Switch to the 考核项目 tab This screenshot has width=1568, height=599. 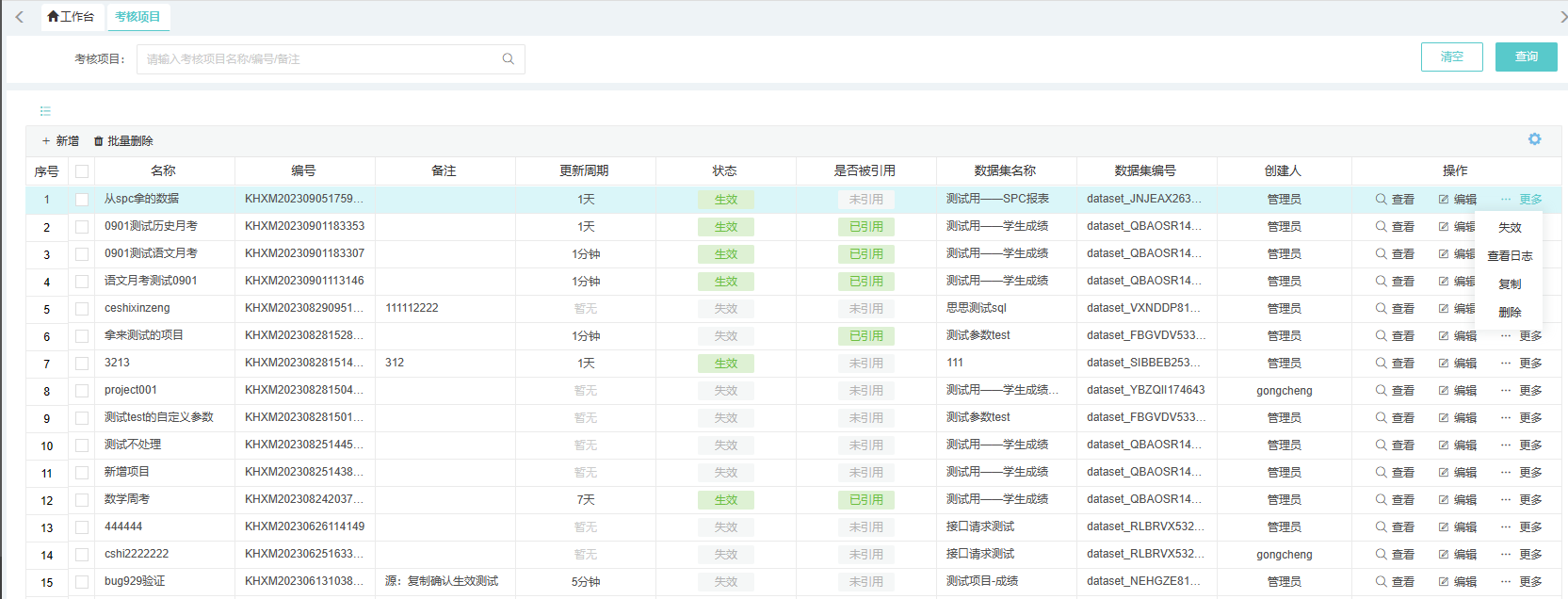tap(137, 17)
